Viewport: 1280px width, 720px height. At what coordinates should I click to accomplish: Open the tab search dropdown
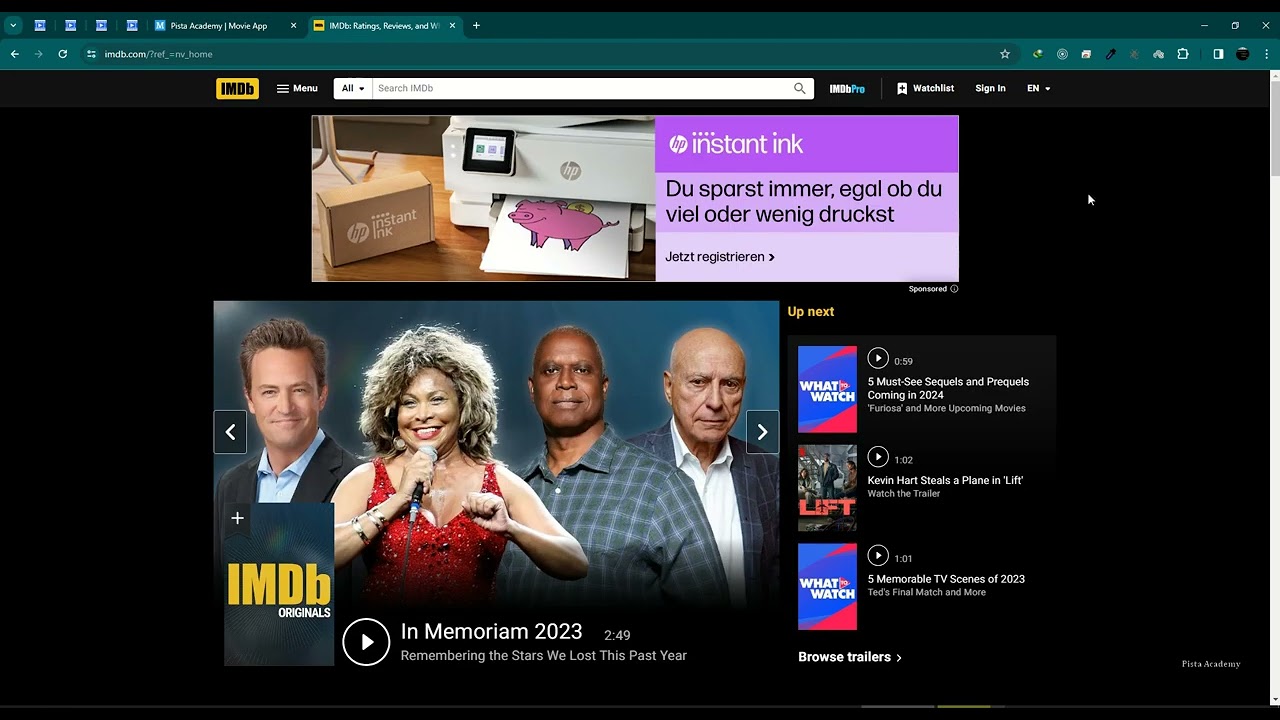[13, 26]
